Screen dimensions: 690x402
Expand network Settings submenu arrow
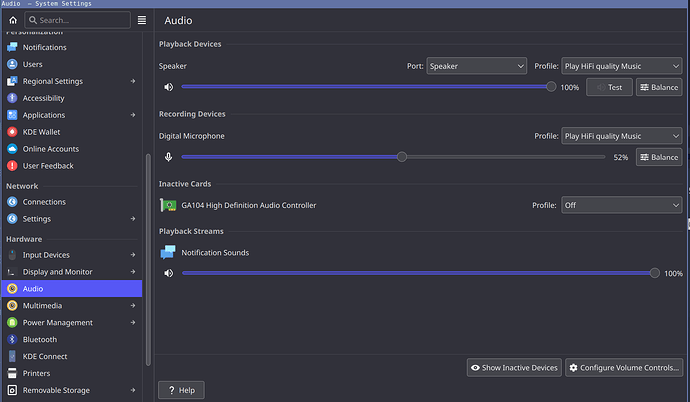(x=133, y=219)
